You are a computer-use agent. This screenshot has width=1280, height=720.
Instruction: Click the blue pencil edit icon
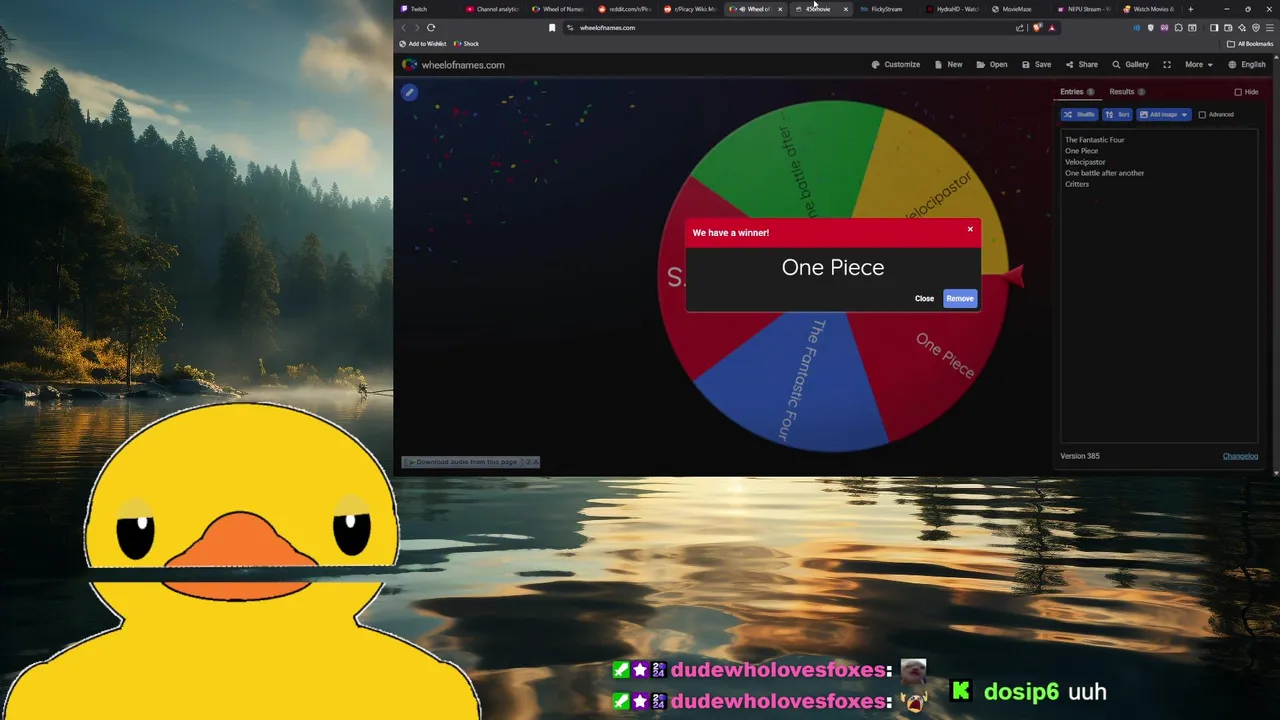click(x=409, y=92)
